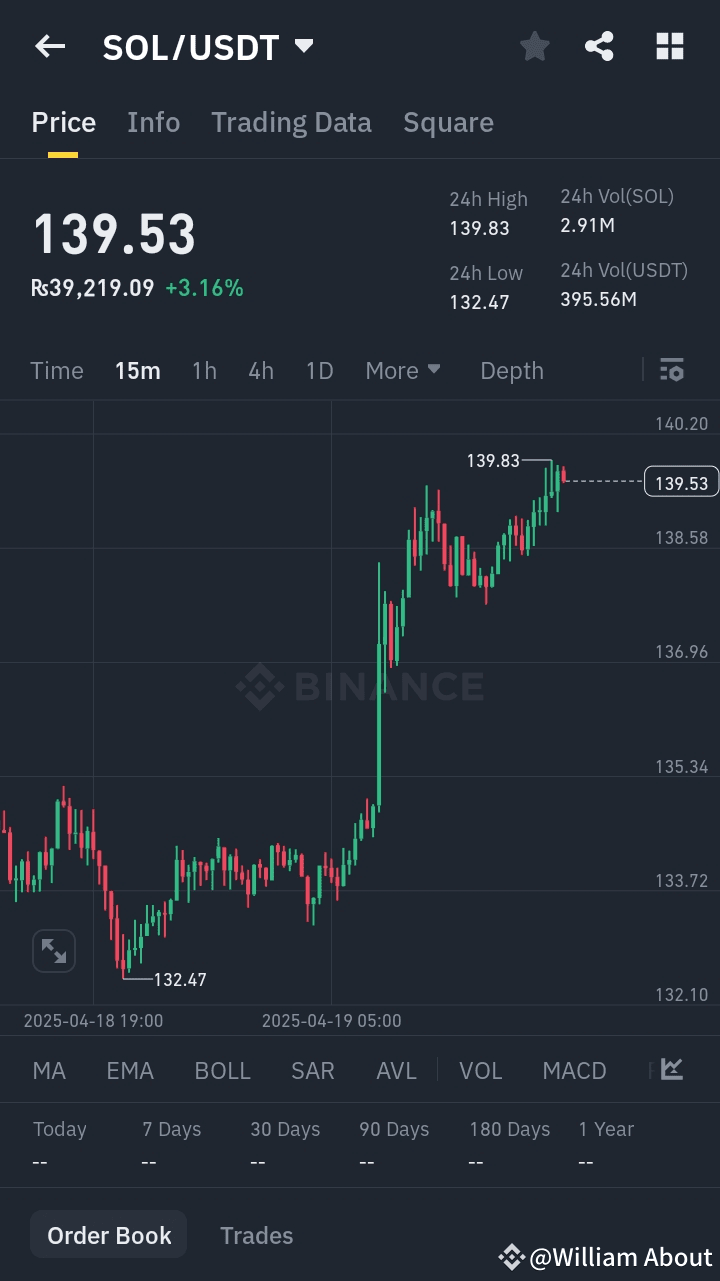Toggle the VOL indicator
The image size is (720, 1281).
coord(481,1069)
